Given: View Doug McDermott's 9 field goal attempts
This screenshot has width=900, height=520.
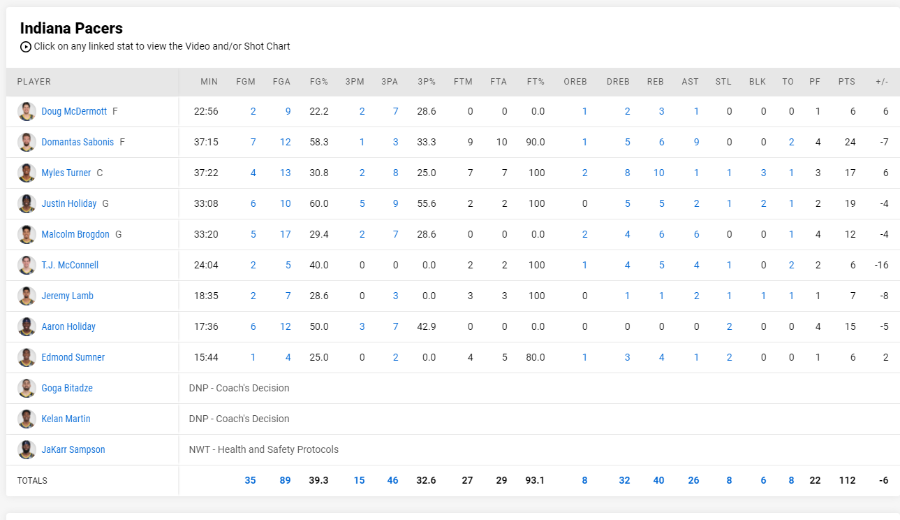Looking at the screenshot, I should 288,111.
